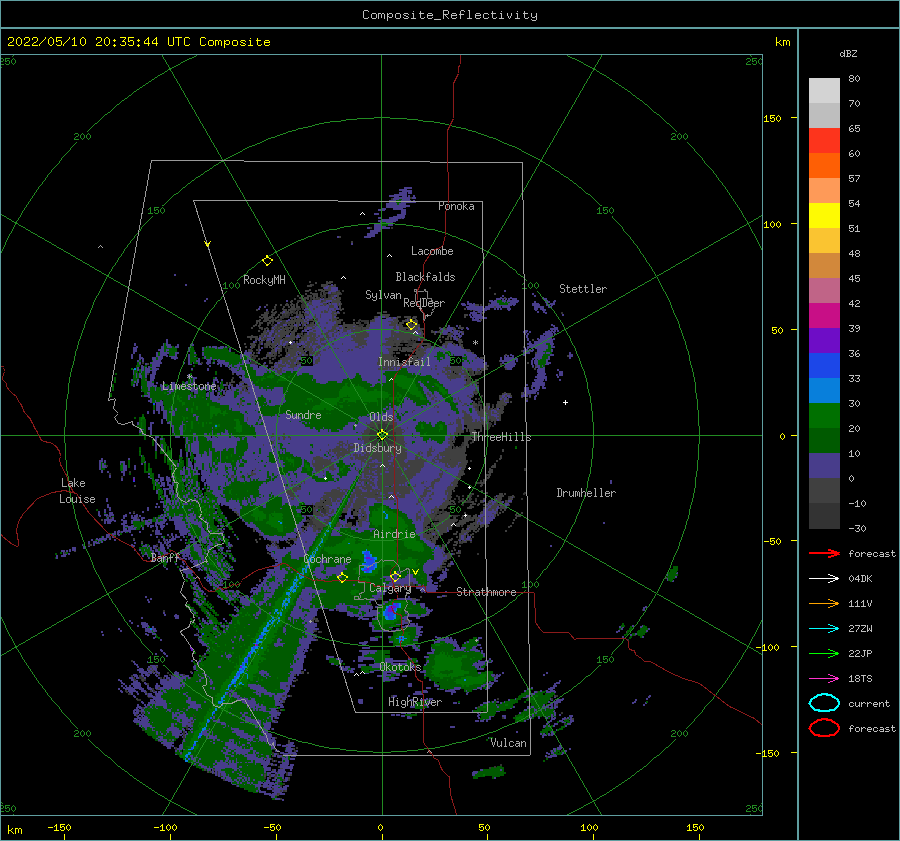Select the Drumheller map label
This screenshot has width=900, height=841.
coord(586,493)
